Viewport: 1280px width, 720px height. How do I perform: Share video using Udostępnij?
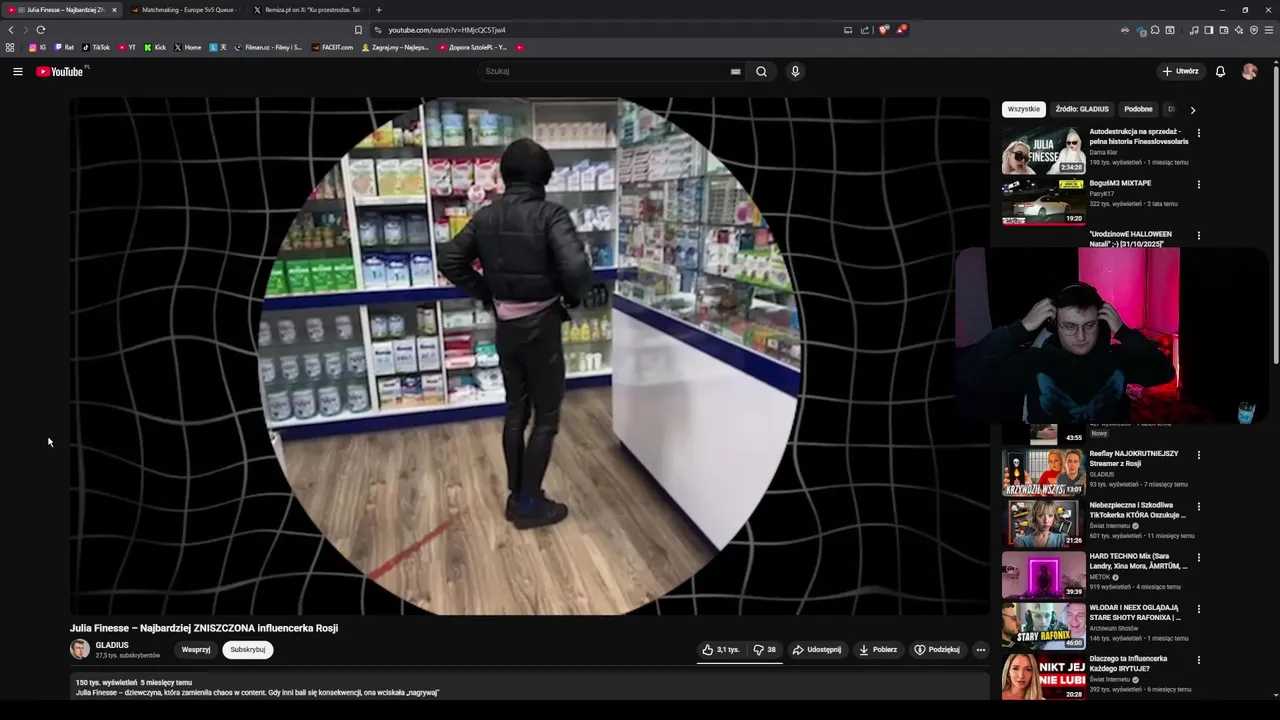pos(817,649)
